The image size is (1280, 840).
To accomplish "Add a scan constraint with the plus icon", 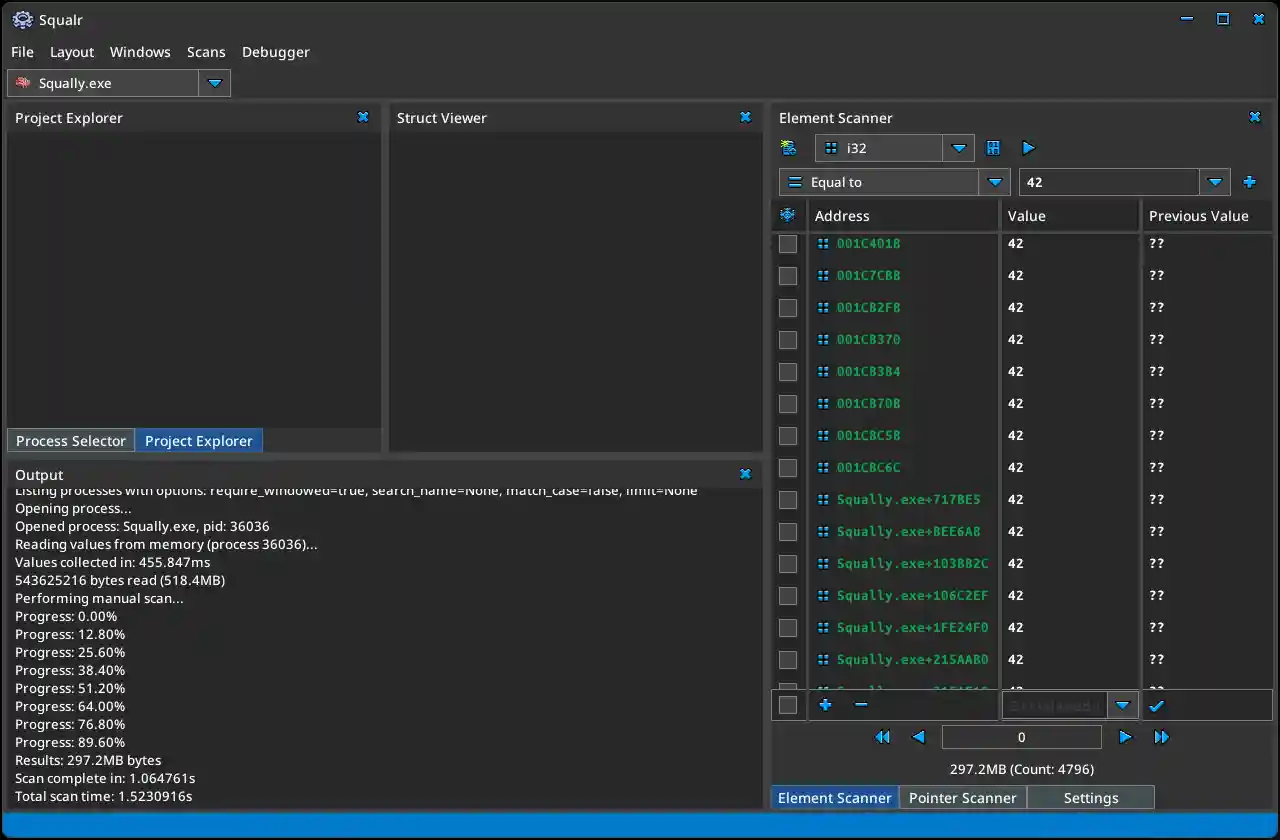I will tap(1249, 182).
